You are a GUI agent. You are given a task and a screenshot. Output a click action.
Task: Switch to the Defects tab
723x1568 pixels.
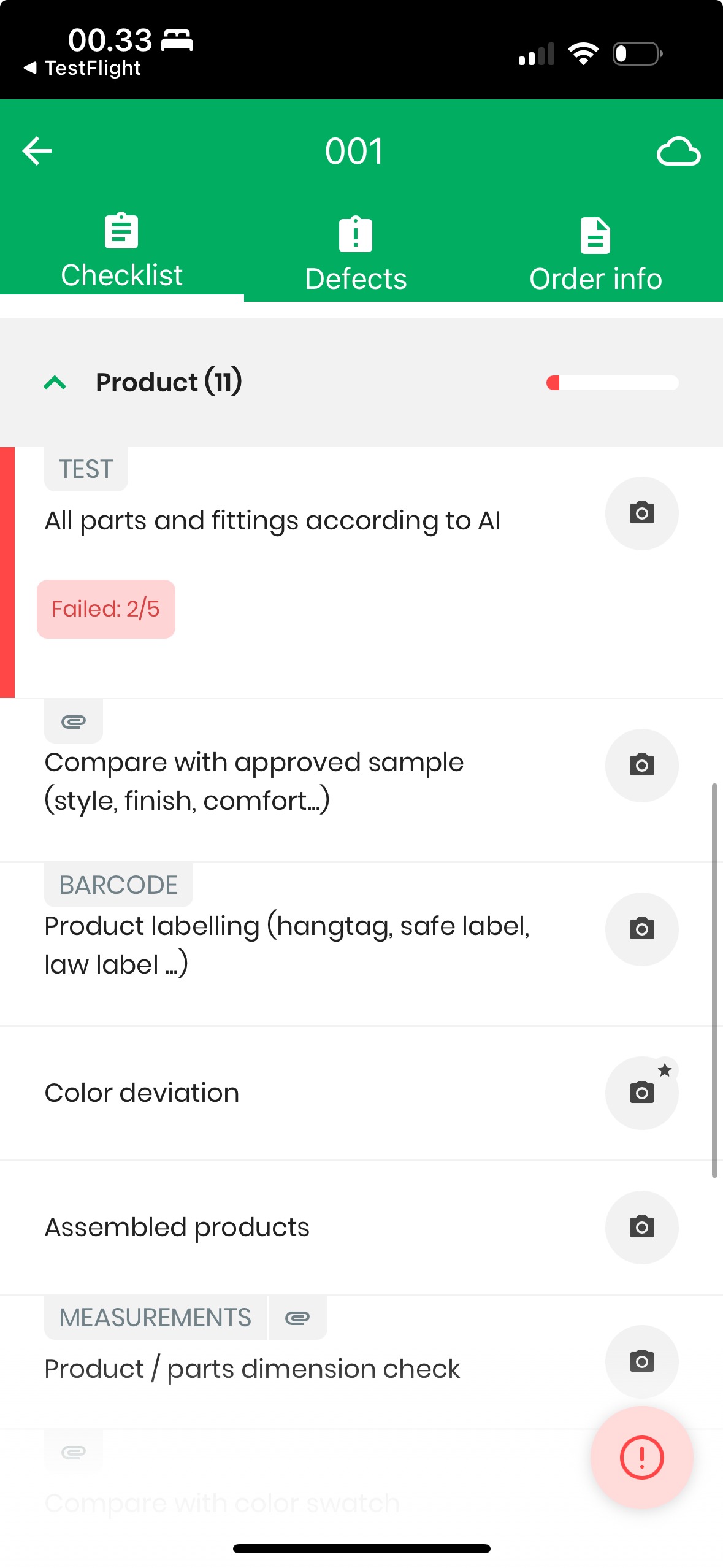[356, 254]
